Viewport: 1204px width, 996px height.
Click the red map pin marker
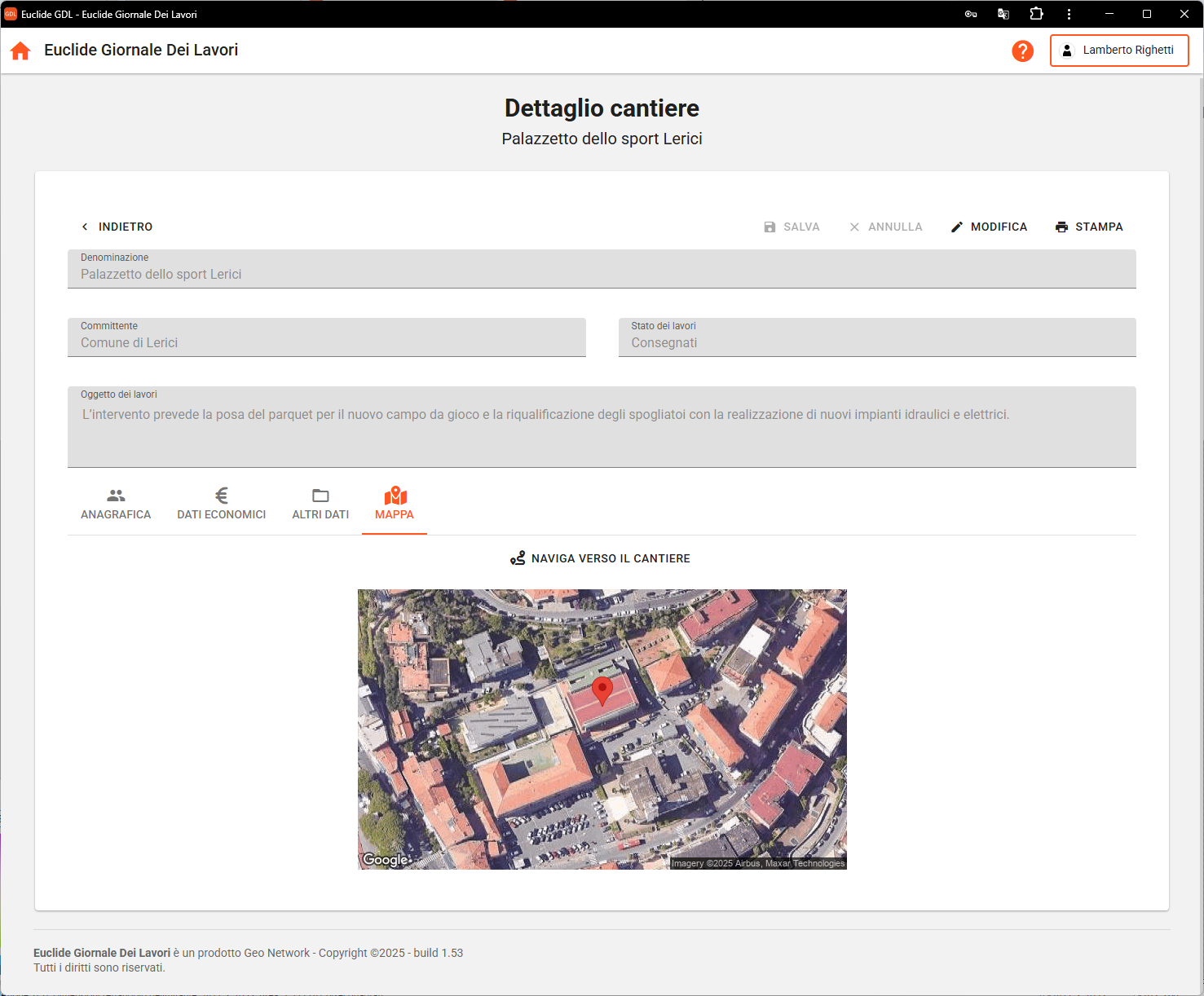[x=602, y=690]
